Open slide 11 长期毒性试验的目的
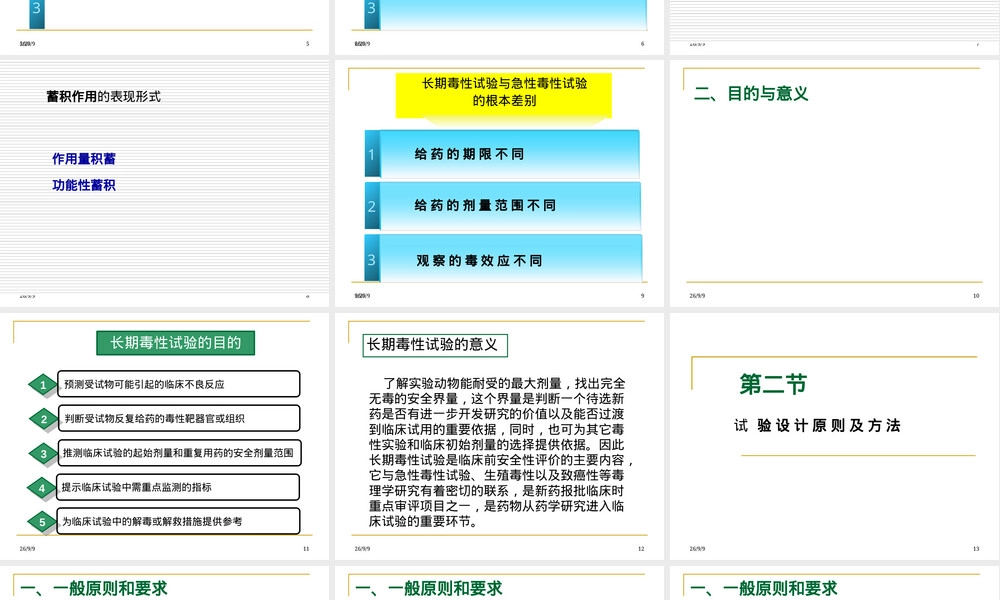Screen dimensions: 1000x600 (165, 435)
